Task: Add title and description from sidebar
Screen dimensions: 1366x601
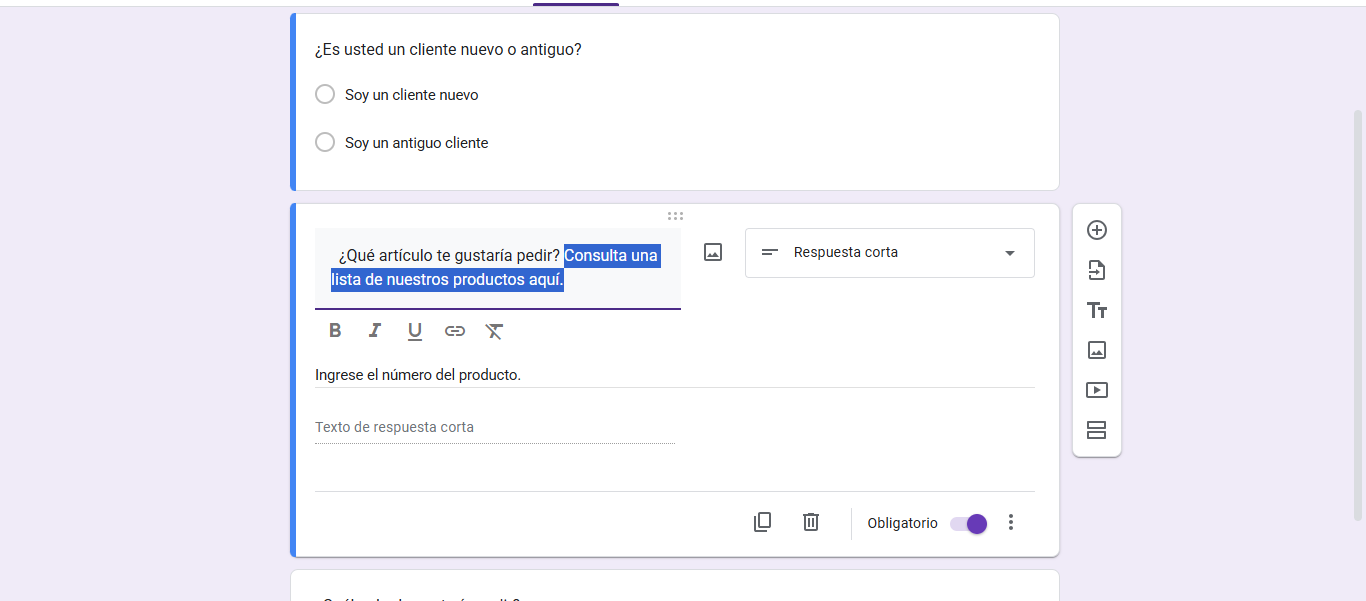Action: click(x=1097, y=310)
